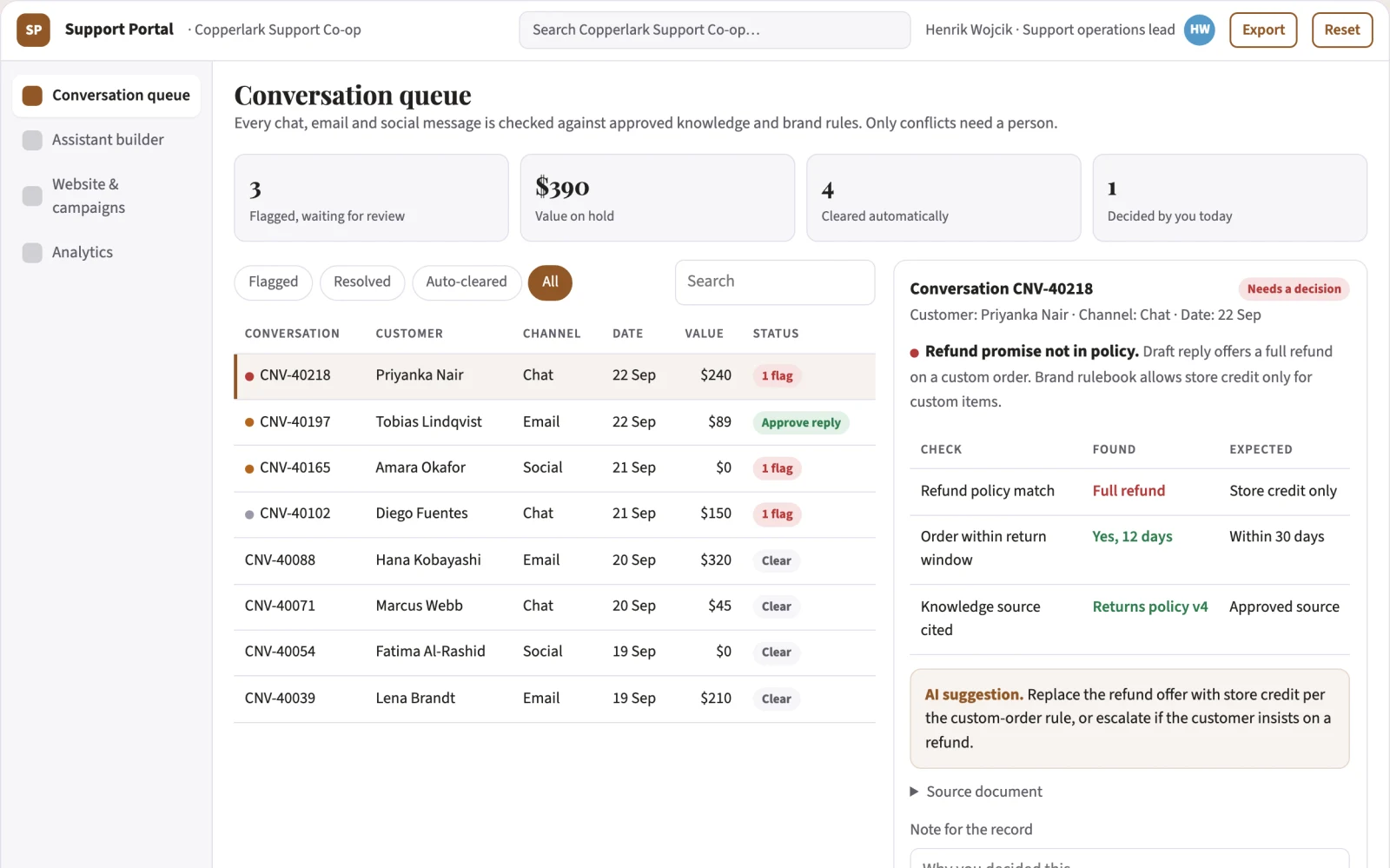Image resolution: width=1390 pixels, height=868 pixels.
Task: Sort by the VALUE column header
Action: point(704,334)
